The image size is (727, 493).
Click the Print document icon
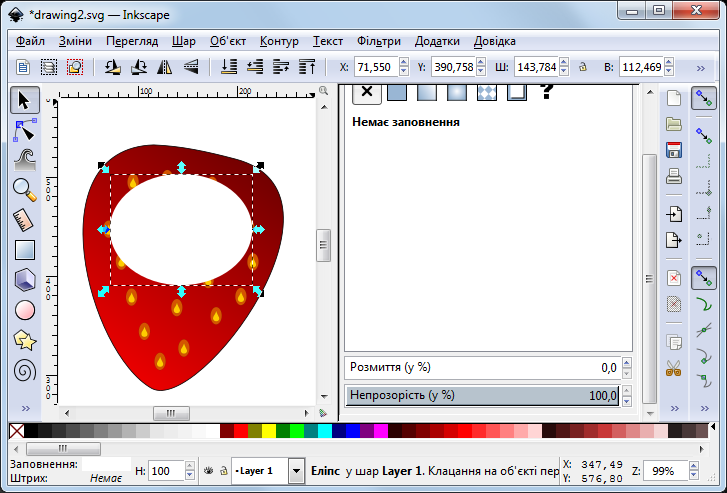click(x=674, y=176)
